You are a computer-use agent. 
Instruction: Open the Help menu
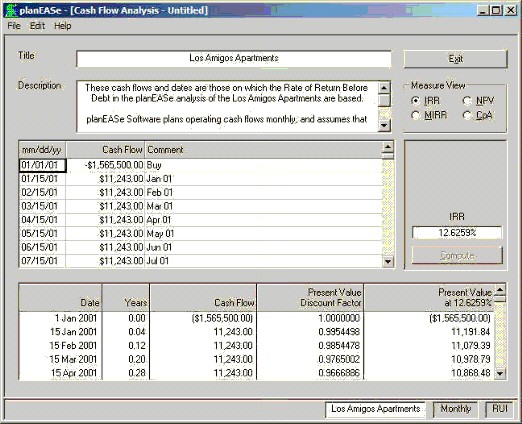[63, 26]
